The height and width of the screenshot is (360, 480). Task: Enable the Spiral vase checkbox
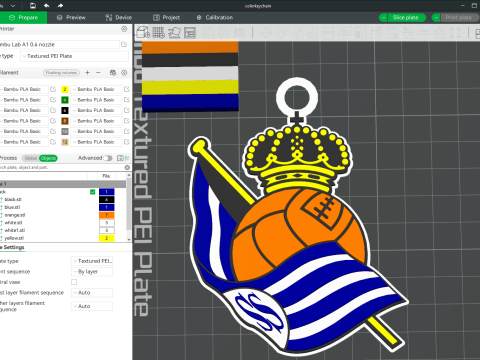tap(74, 282)
